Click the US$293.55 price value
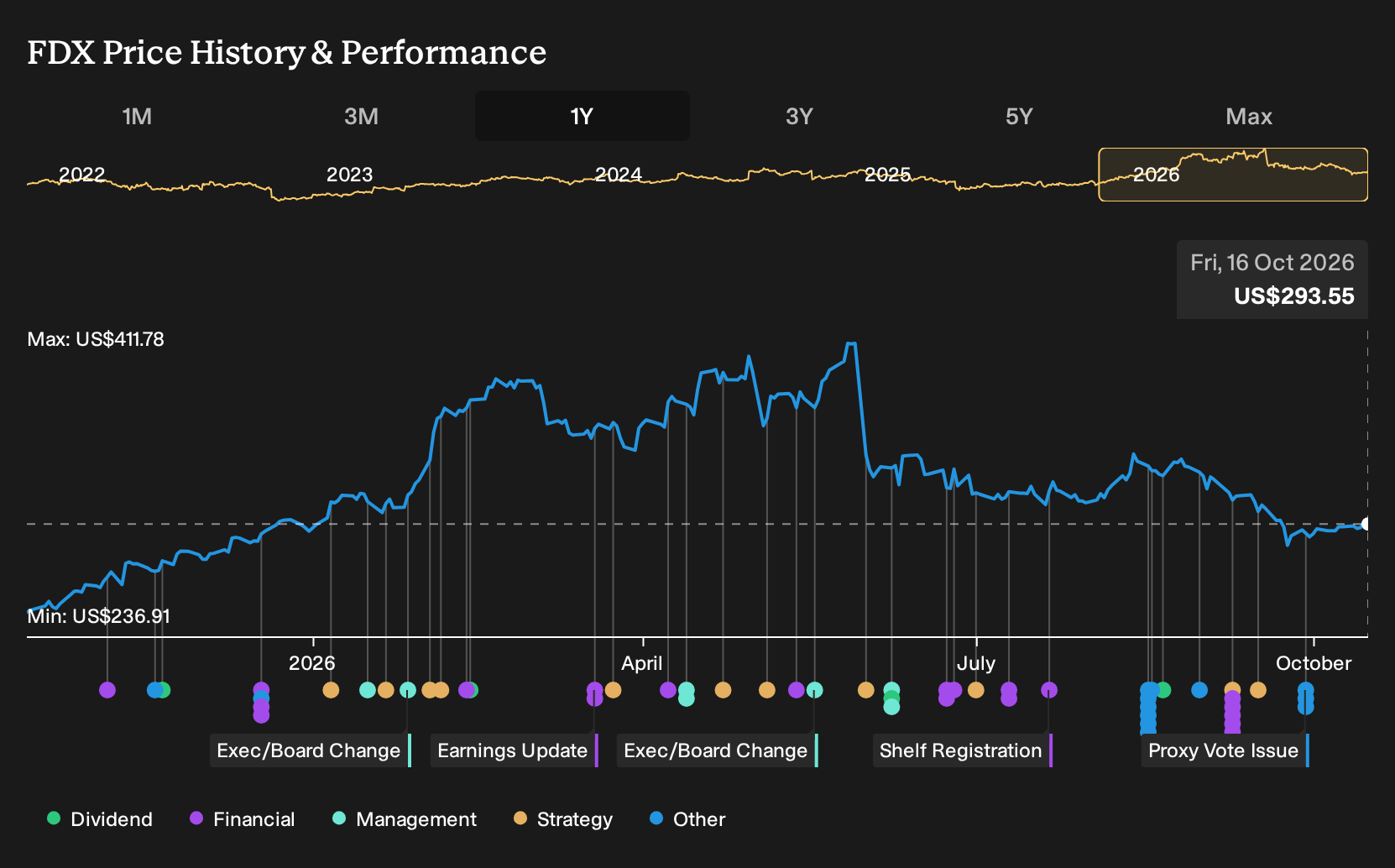The height and width of the screenshot is (868, 1395). click(x=1294, y=296)
